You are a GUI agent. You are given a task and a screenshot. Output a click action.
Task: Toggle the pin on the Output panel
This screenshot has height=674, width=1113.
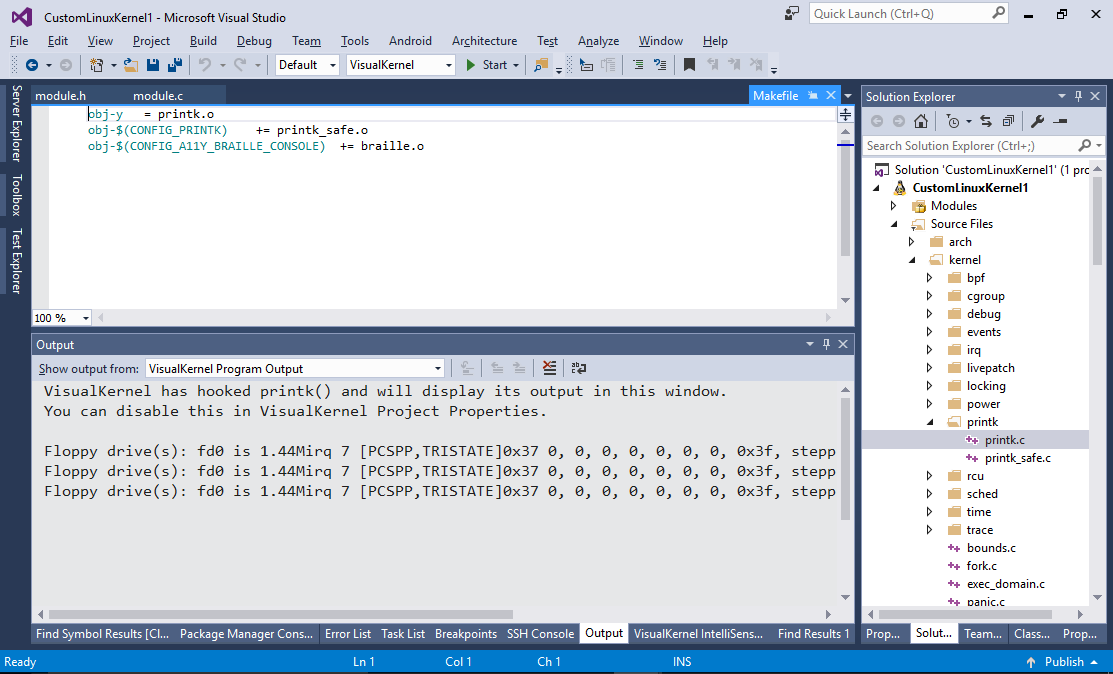(x=826, y=344)
